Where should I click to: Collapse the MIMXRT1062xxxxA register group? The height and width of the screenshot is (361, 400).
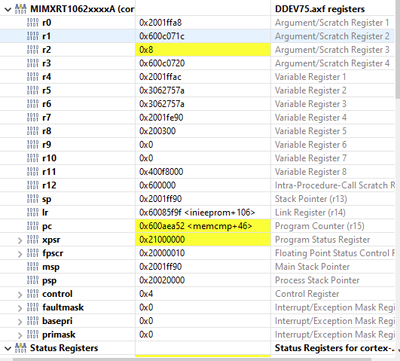(8, 9)
